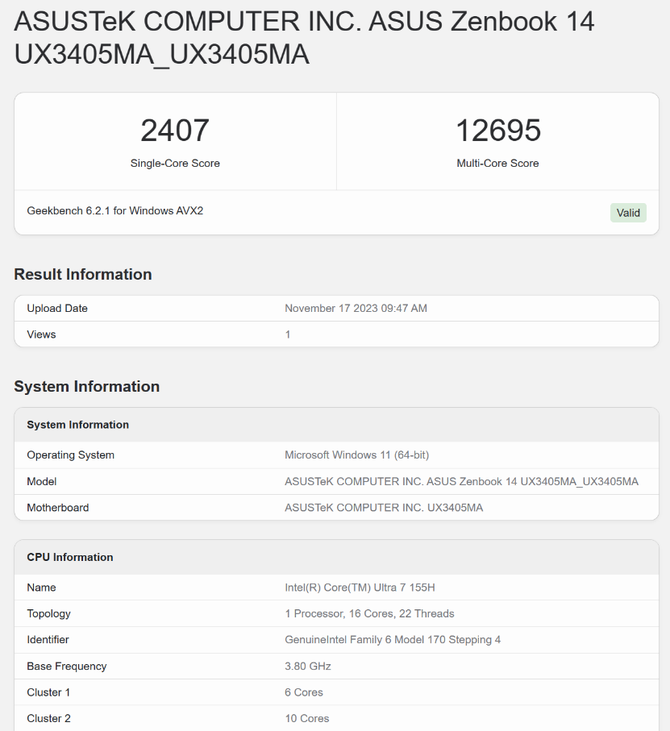Select the 3.80 GHz value
This screenshot has height=731, width=670.
tap(308, 666)
